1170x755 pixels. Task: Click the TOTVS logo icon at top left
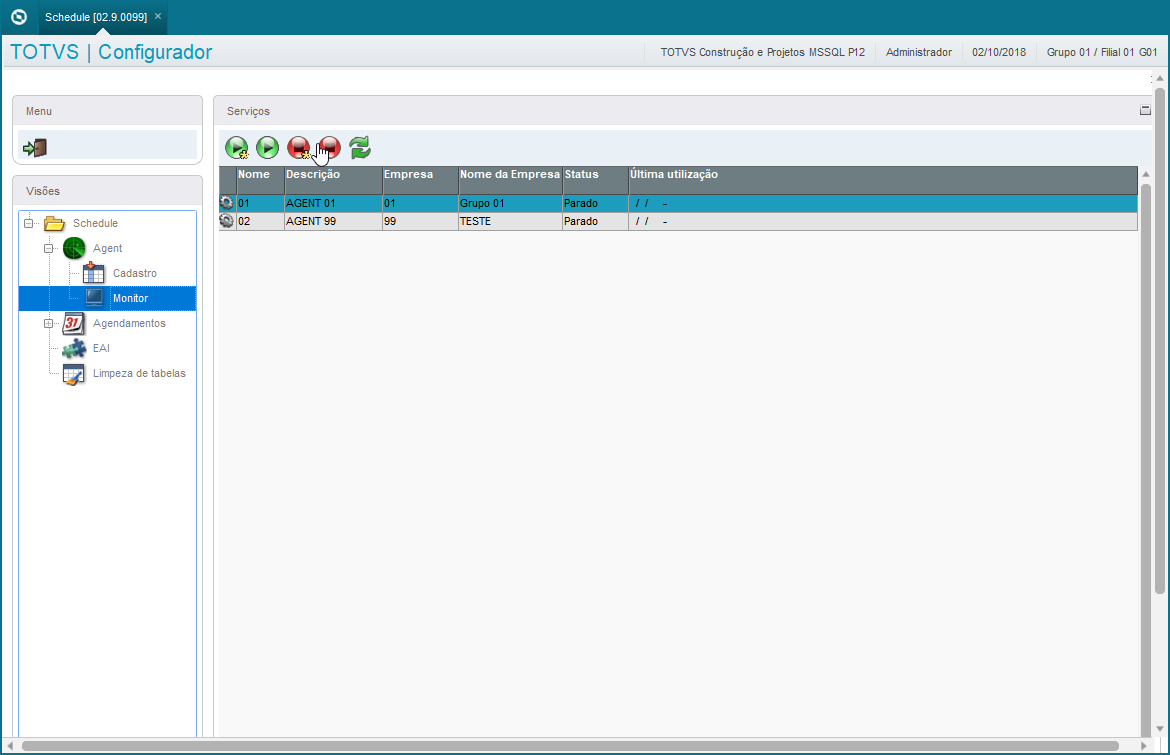click(19, 16)
